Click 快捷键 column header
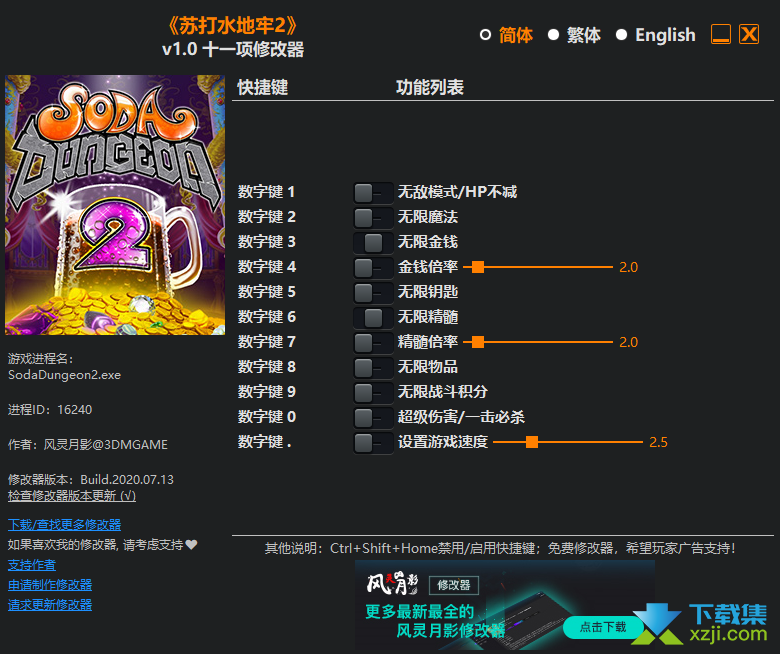 pyautogui.click(x=263, y=88)
